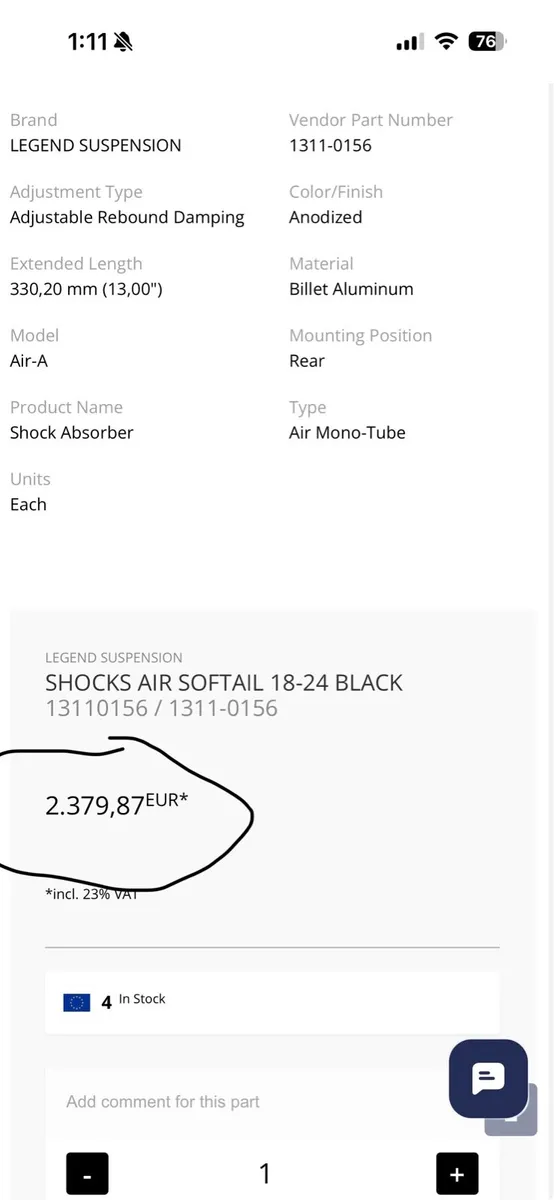Tap the SHOCKS AIR SOFTAIL 18-24 BLACK title
The height and width of the screenshot is (1200, 554).
click(224, 683)
